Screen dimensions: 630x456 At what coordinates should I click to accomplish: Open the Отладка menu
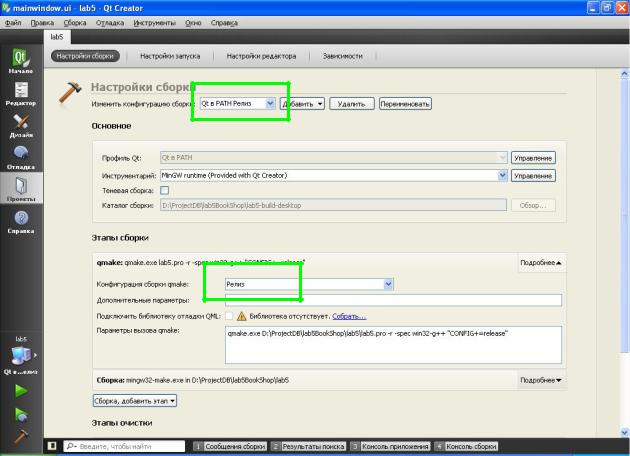pos(110,23)
